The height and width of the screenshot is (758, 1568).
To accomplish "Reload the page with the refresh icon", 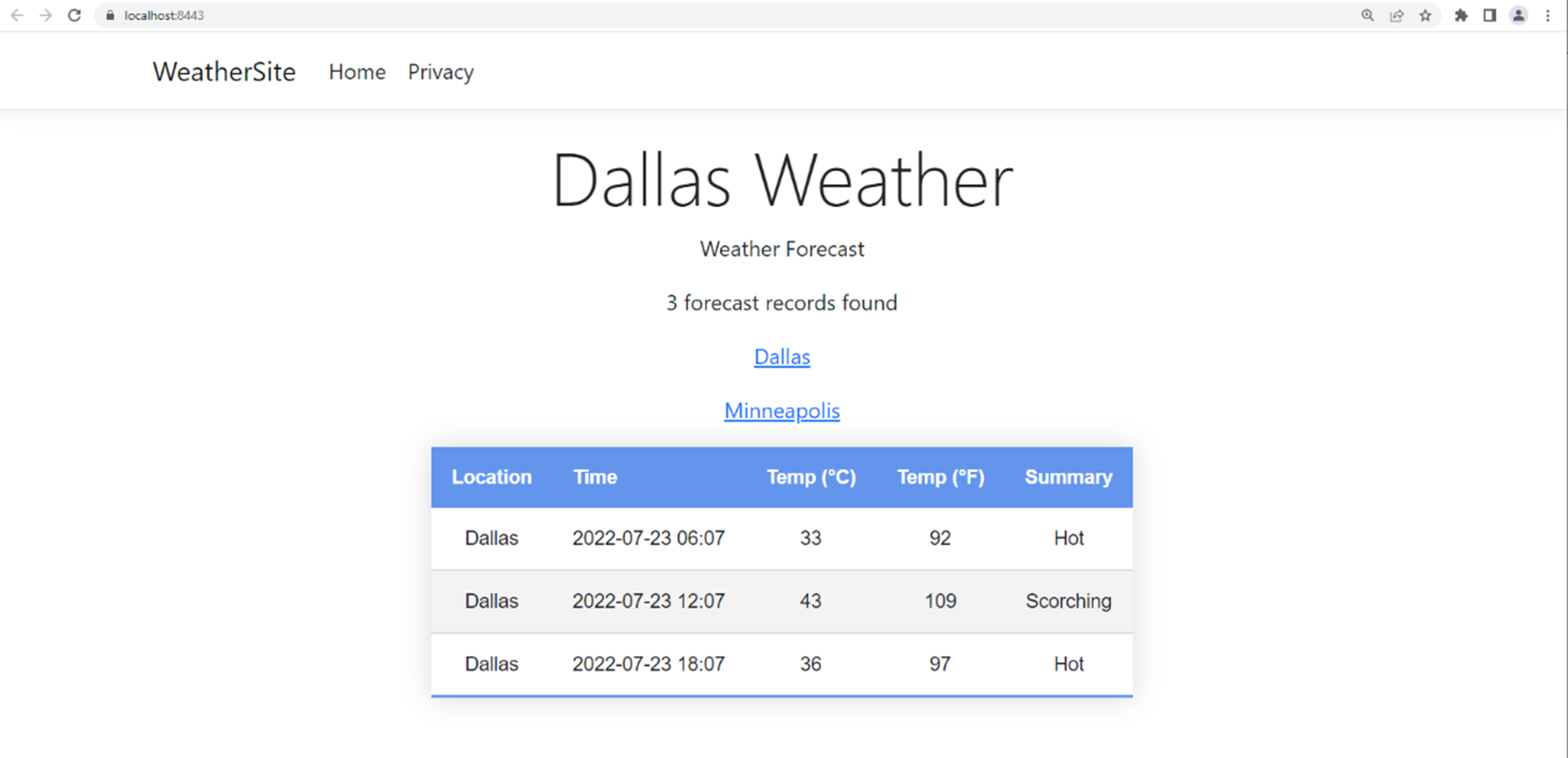I will point(75,15).
